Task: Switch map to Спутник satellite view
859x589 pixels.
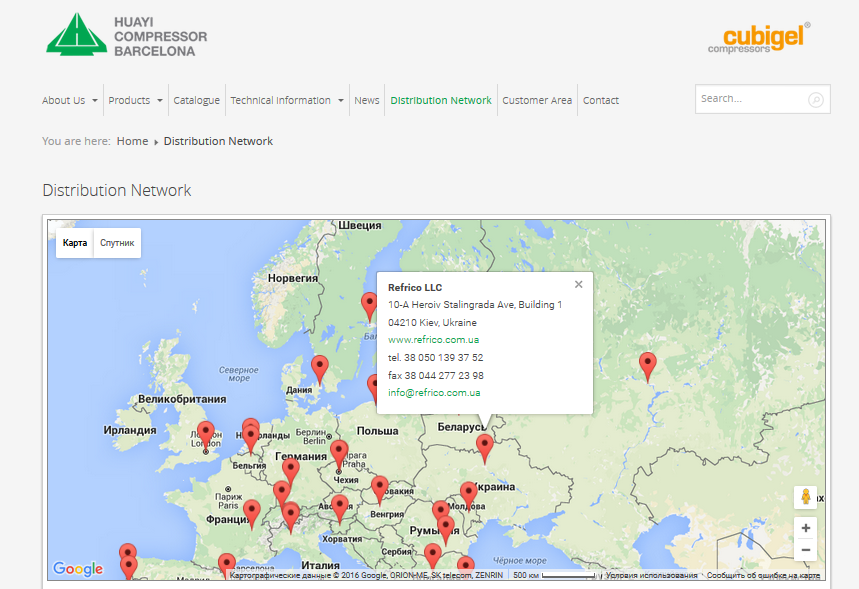Action: [x=117, y=243]
